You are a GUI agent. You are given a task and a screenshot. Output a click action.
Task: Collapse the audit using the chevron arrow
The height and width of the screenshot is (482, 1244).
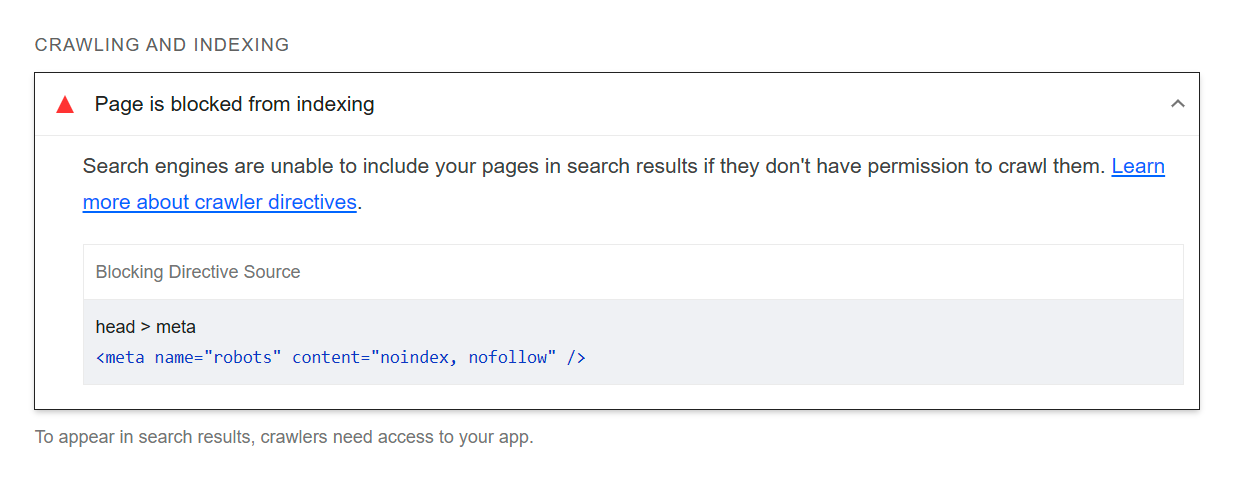point(1178,104)
